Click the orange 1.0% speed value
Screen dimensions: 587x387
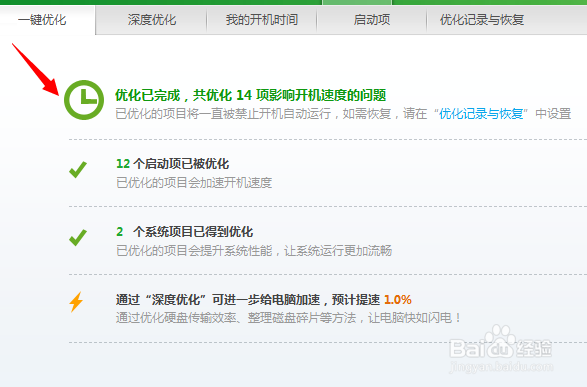398,300
